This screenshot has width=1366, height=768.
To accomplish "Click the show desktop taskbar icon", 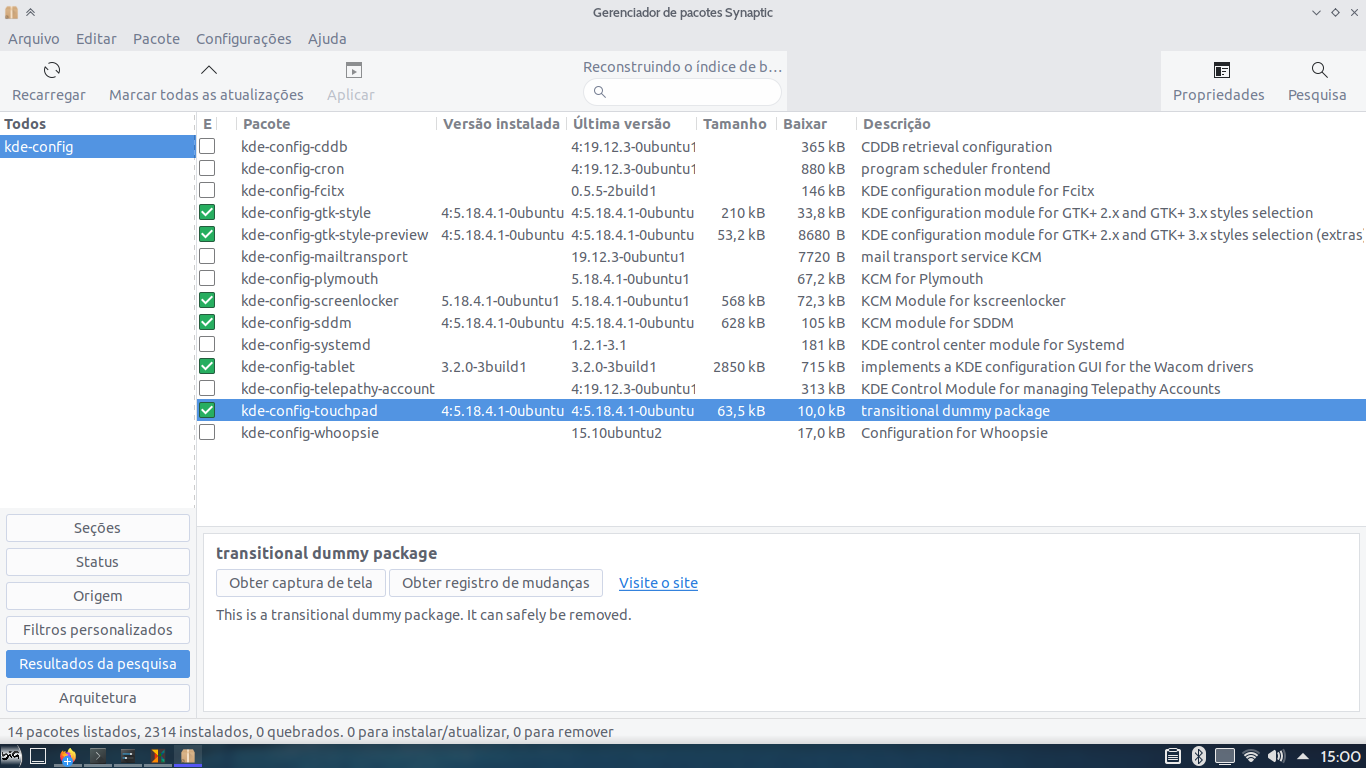I will click(37, 756).
